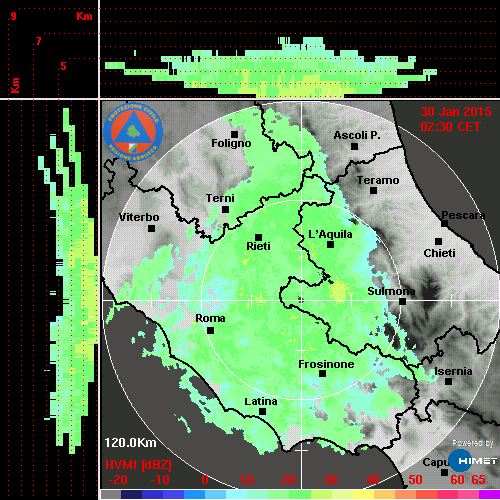Select the Sulmona city marker

[402, 301]
